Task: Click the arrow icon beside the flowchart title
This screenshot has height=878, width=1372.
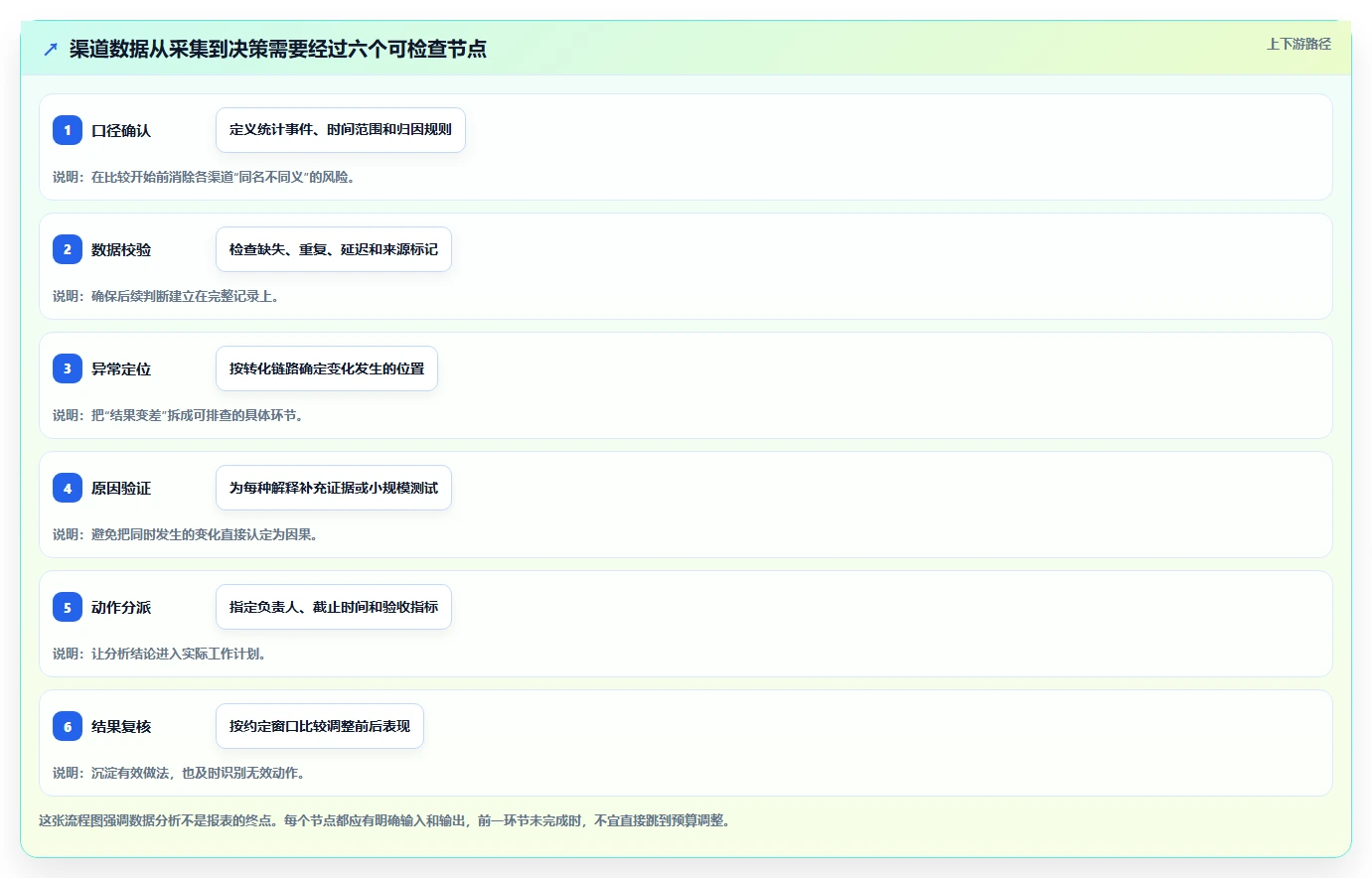Action: click(51, 49)
